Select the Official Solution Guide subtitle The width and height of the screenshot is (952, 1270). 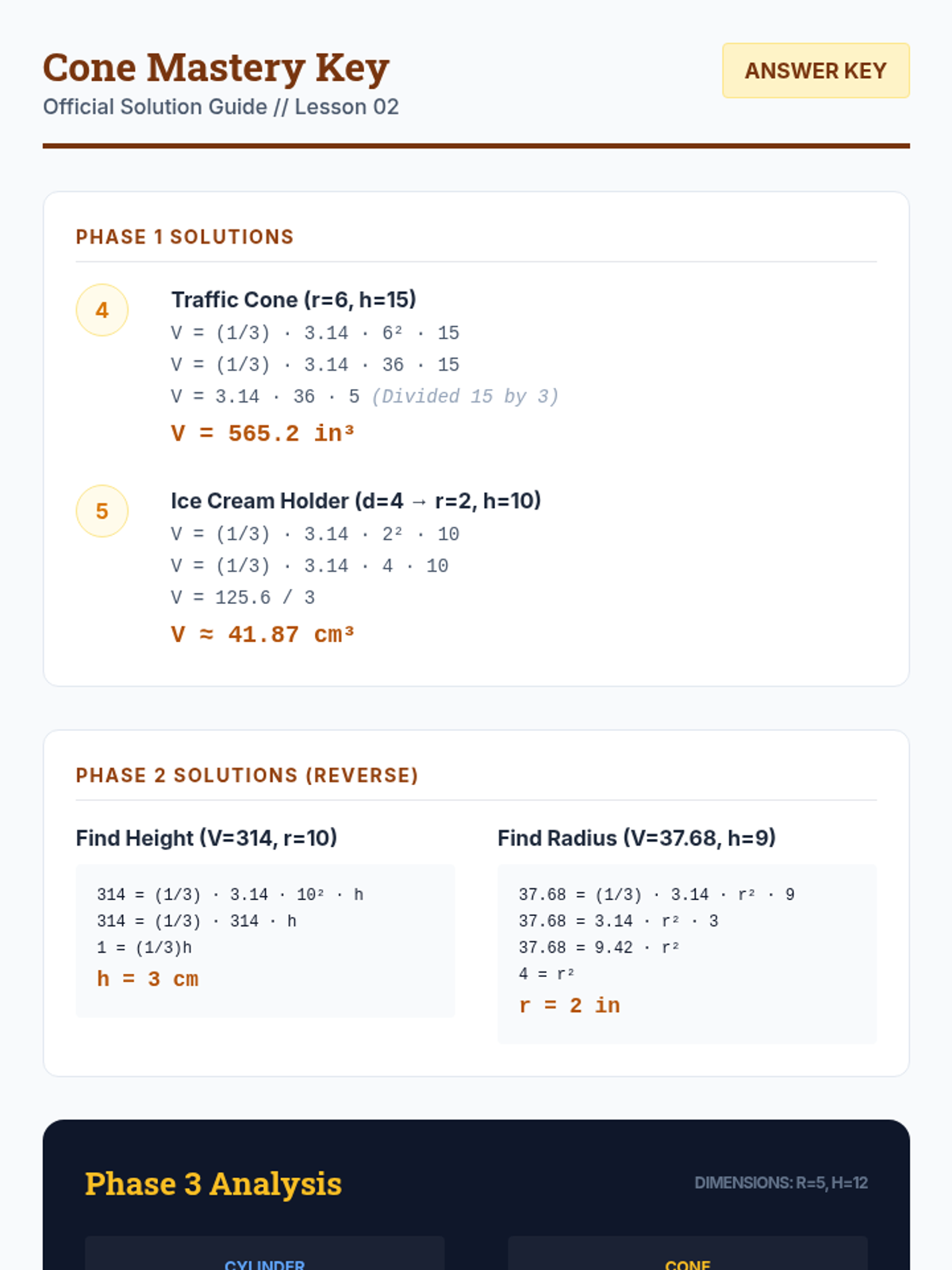pyautogui.click(x=221, y=107)
